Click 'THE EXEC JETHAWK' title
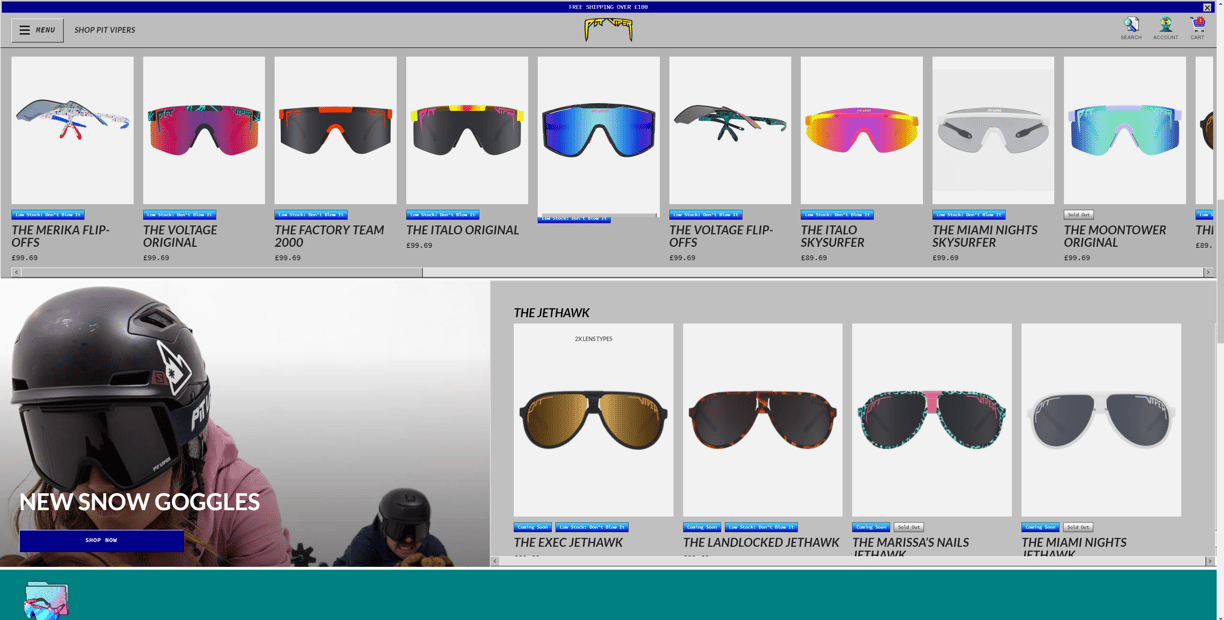1224x620 pixels. (568, 543)
